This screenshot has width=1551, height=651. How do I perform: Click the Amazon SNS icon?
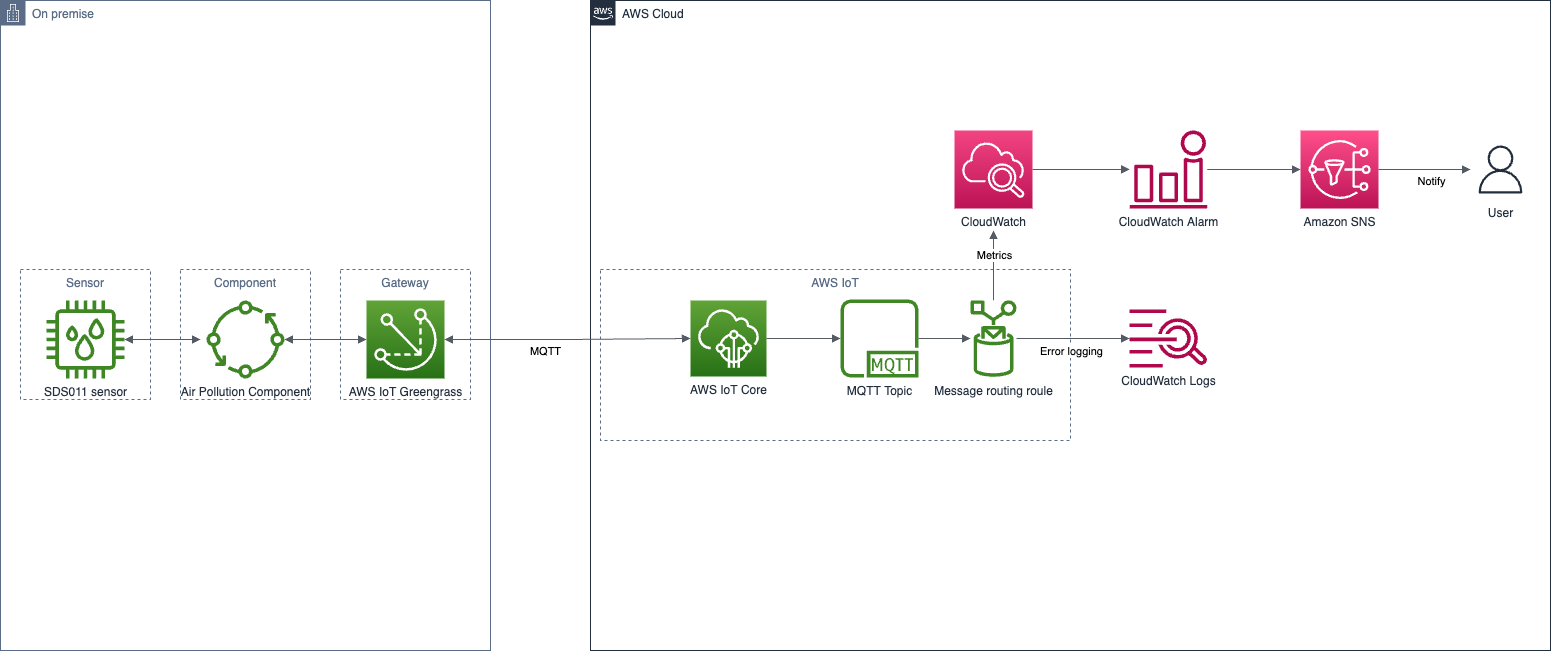point(1339,169)
